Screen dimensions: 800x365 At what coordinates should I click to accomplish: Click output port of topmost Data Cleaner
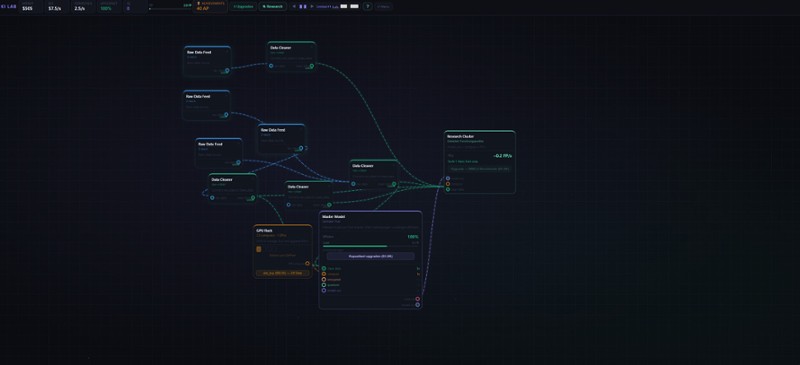click(312, 66)
